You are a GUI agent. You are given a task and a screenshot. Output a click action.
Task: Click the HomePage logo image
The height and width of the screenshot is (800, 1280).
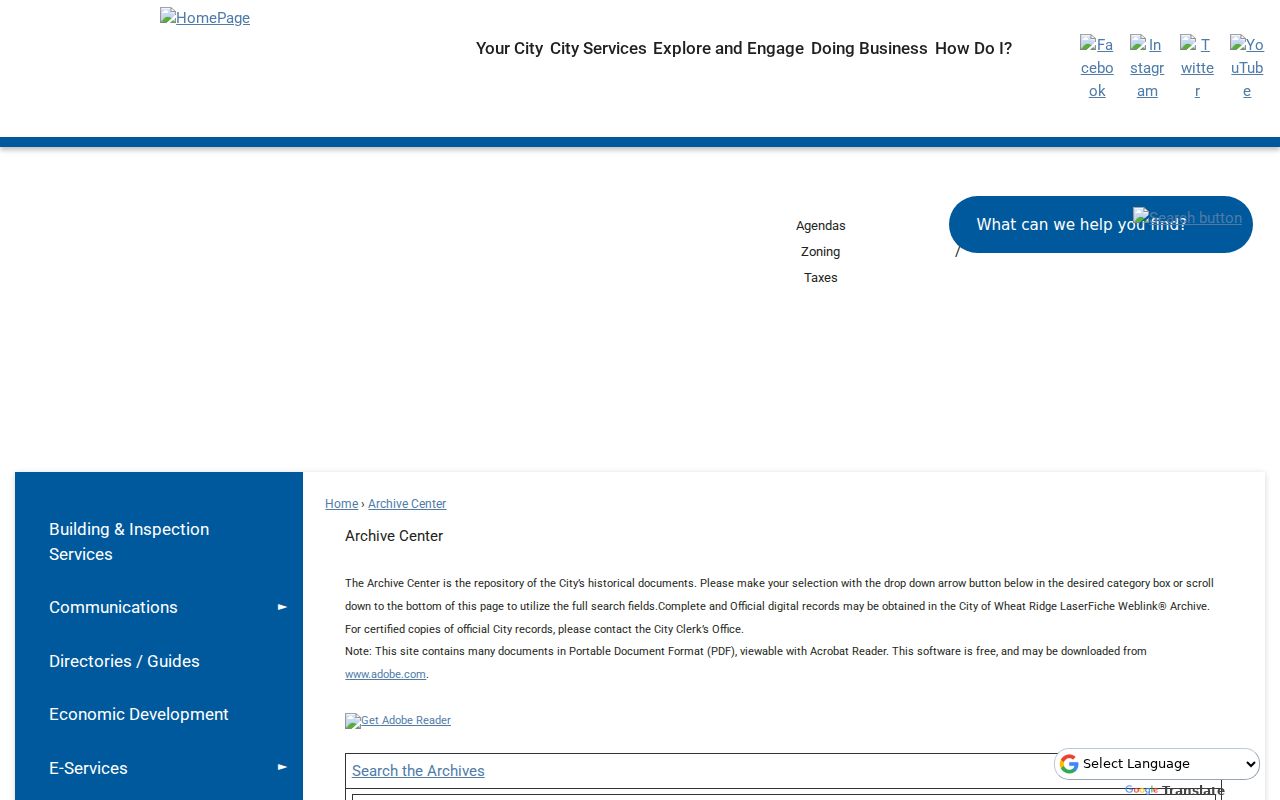point(205,17)
